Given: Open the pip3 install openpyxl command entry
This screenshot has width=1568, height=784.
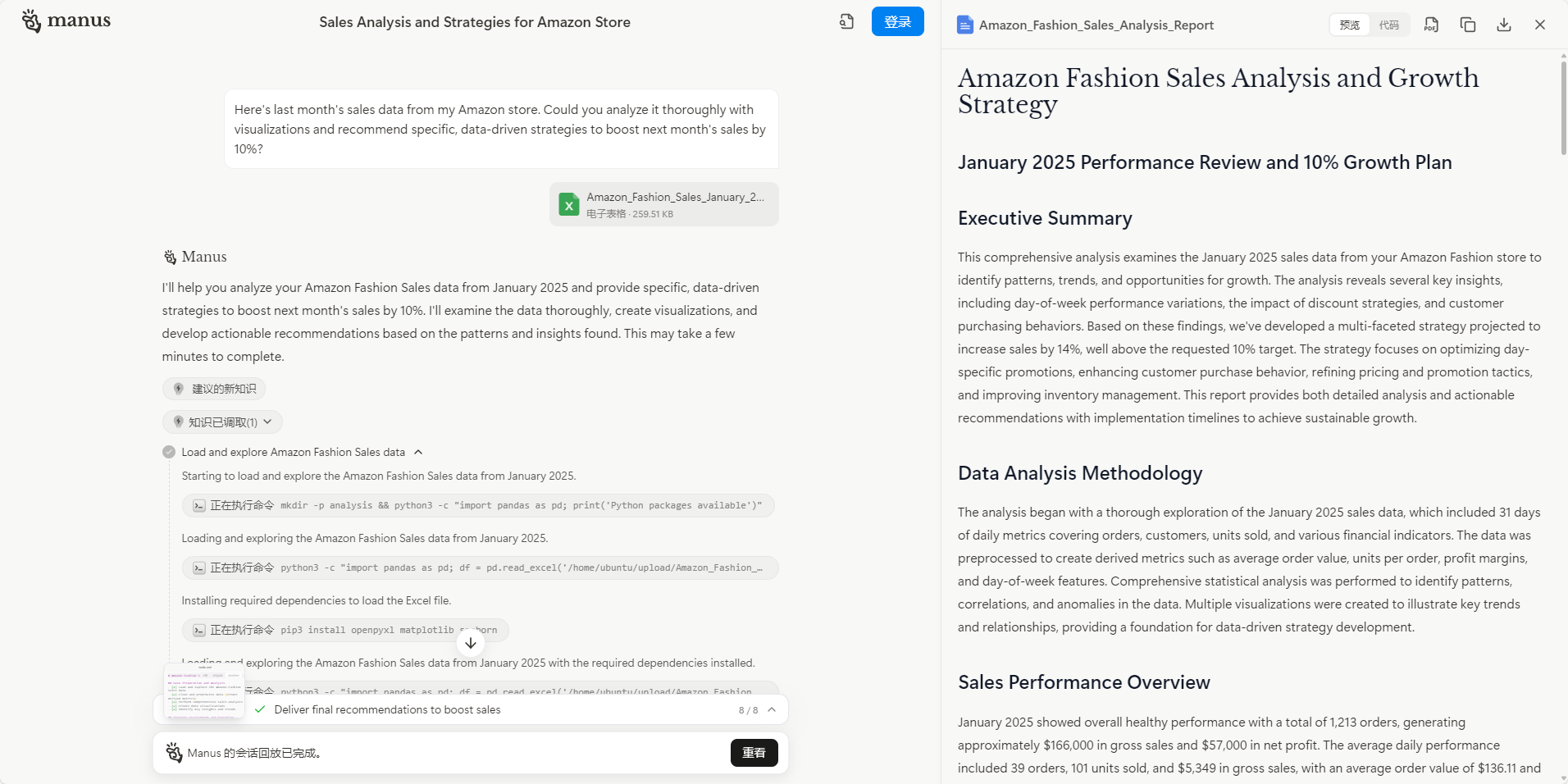Looking at the screenshot, I should (345, 630).
